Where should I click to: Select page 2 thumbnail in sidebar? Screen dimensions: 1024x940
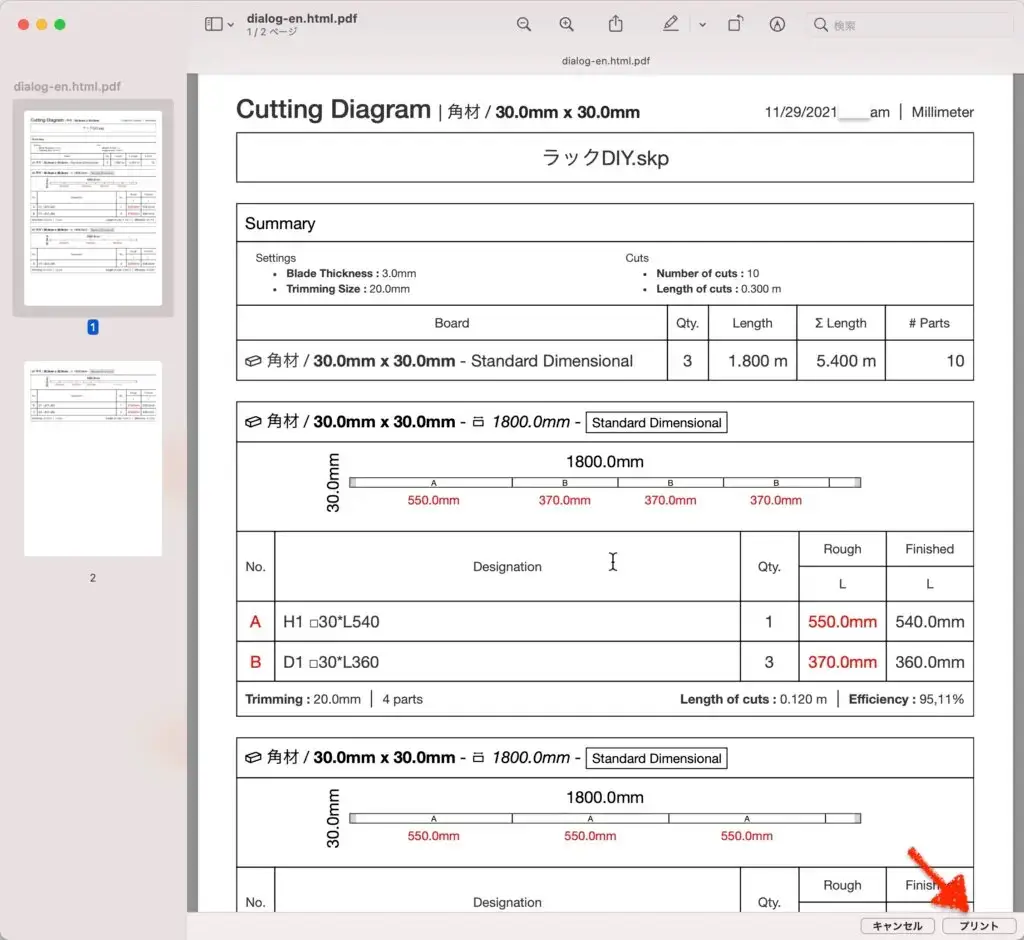(93, 459)
